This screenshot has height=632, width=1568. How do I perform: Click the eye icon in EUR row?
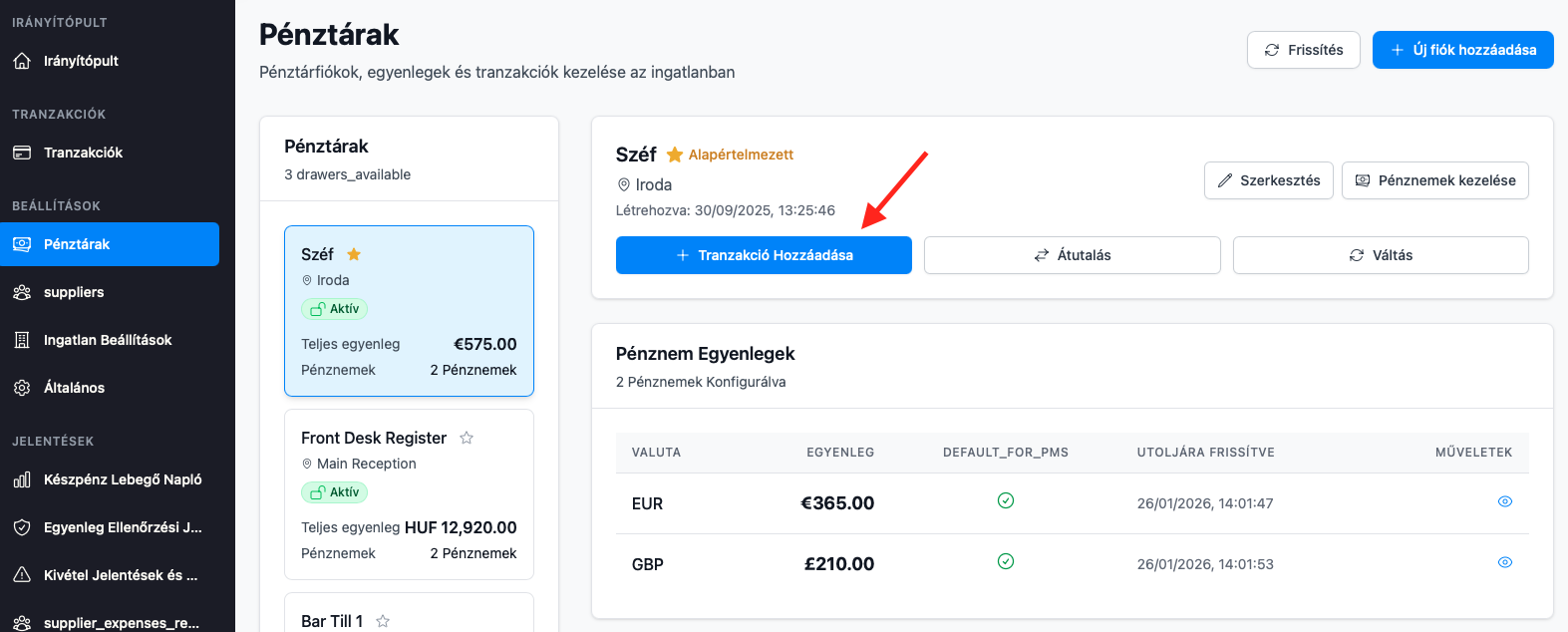(1505, 501)
